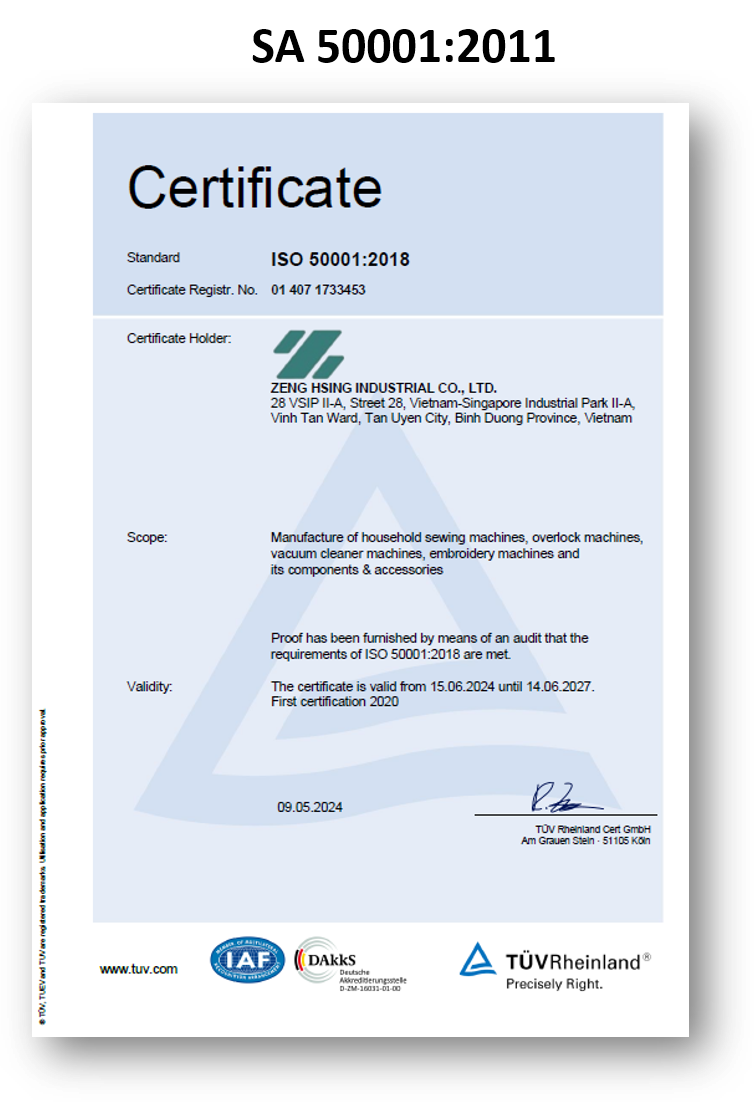Screen dimensions: 754x1102
Task: Select the ZENG HSING INDUSTRIAL CO., LTD. name
Action: (x=383, y=388)
